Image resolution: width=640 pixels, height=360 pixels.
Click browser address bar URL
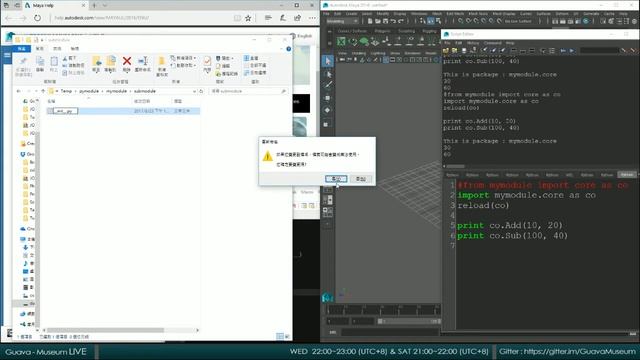(x=102, y=18)
